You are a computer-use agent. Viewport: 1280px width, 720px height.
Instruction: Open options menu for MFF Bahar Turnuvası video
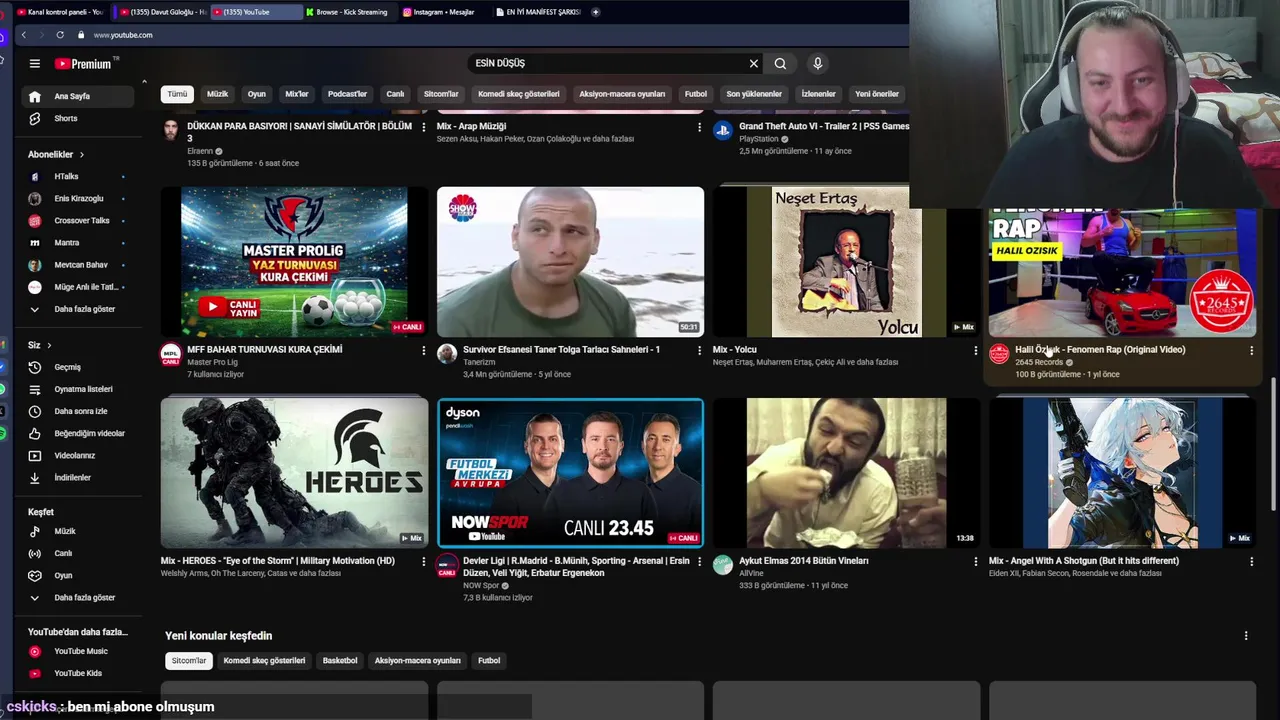click(x=423, y=350)
